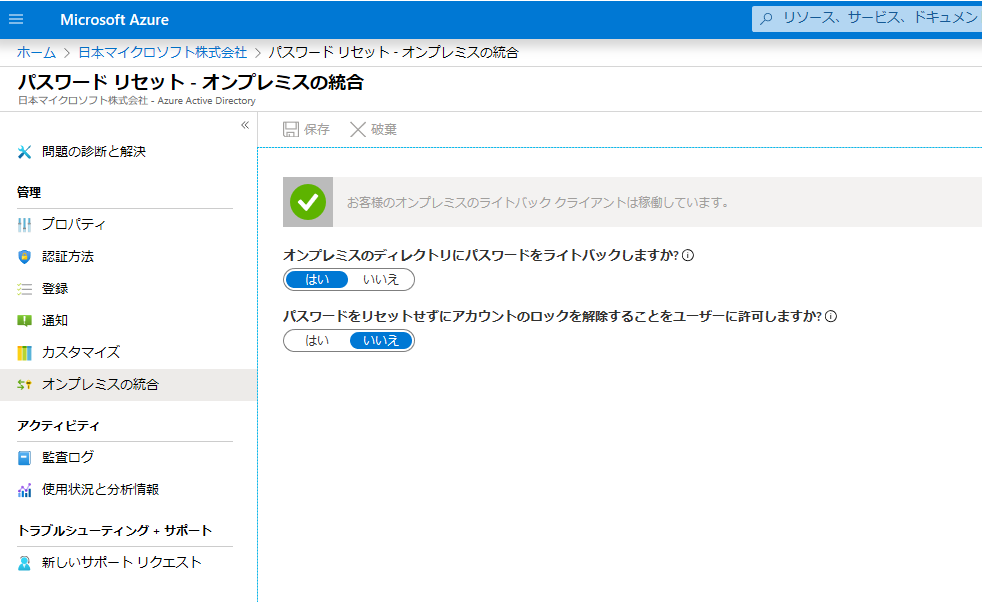Click the ホーム breadcrumb link
This screenshot has width=982, height=602.
click(36, 53)
